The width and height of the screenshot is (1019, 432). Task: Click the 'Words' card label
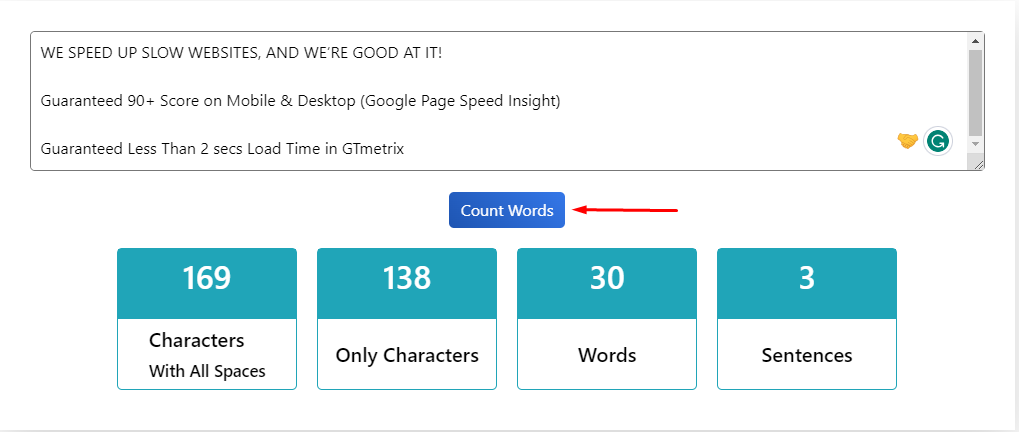(607, 355)
